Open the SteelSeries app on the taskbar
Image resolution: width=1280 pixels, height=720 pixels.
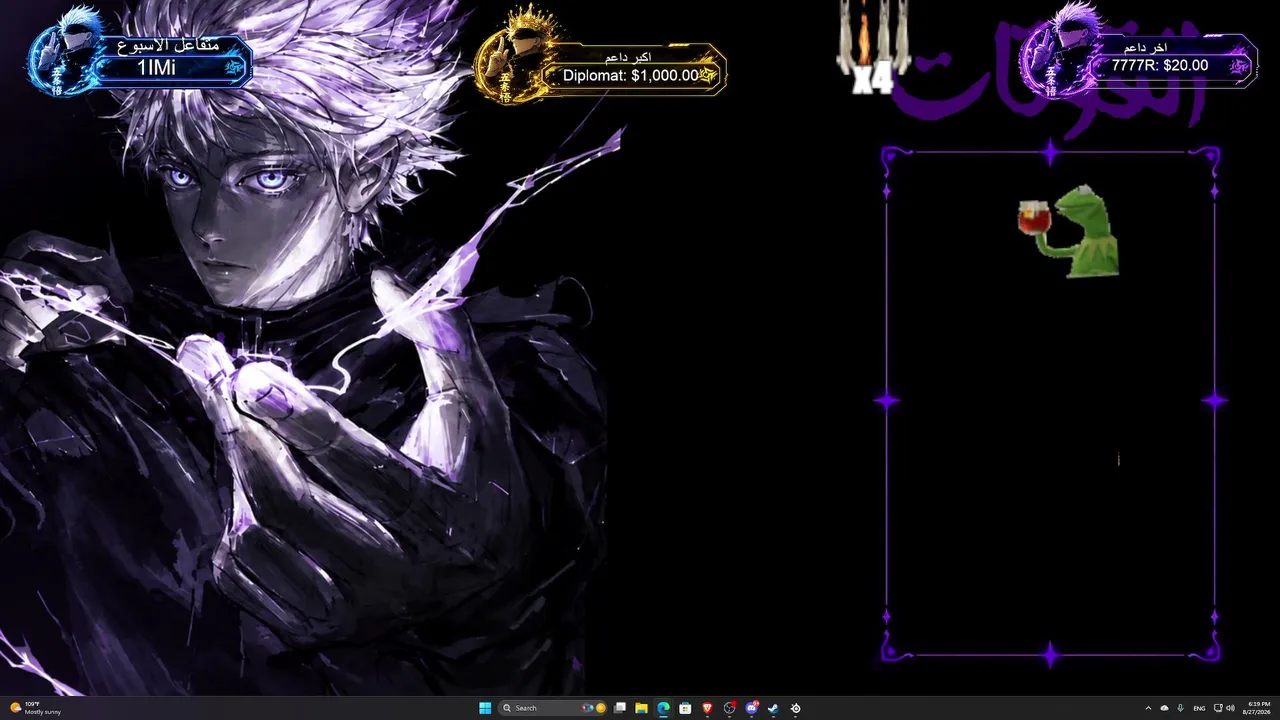click(x=795, y=708)
